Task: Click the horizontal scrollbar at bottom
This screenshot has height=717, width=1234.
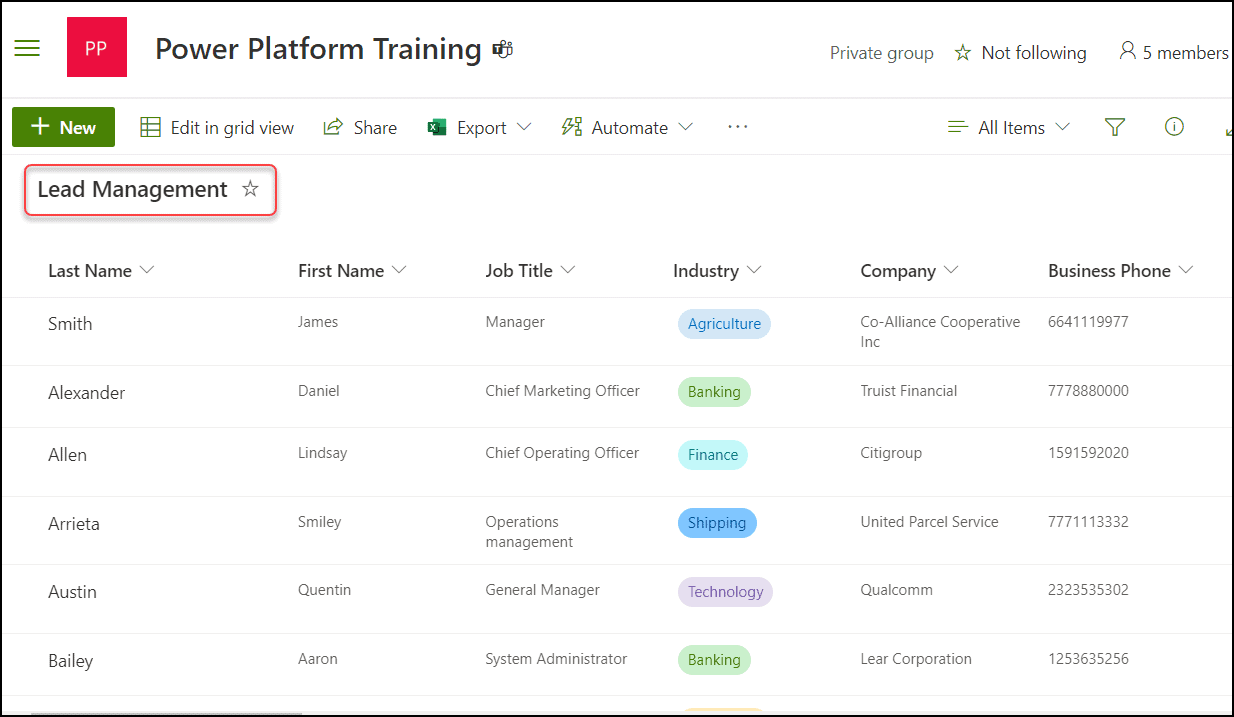Action: tap(166, 713)
